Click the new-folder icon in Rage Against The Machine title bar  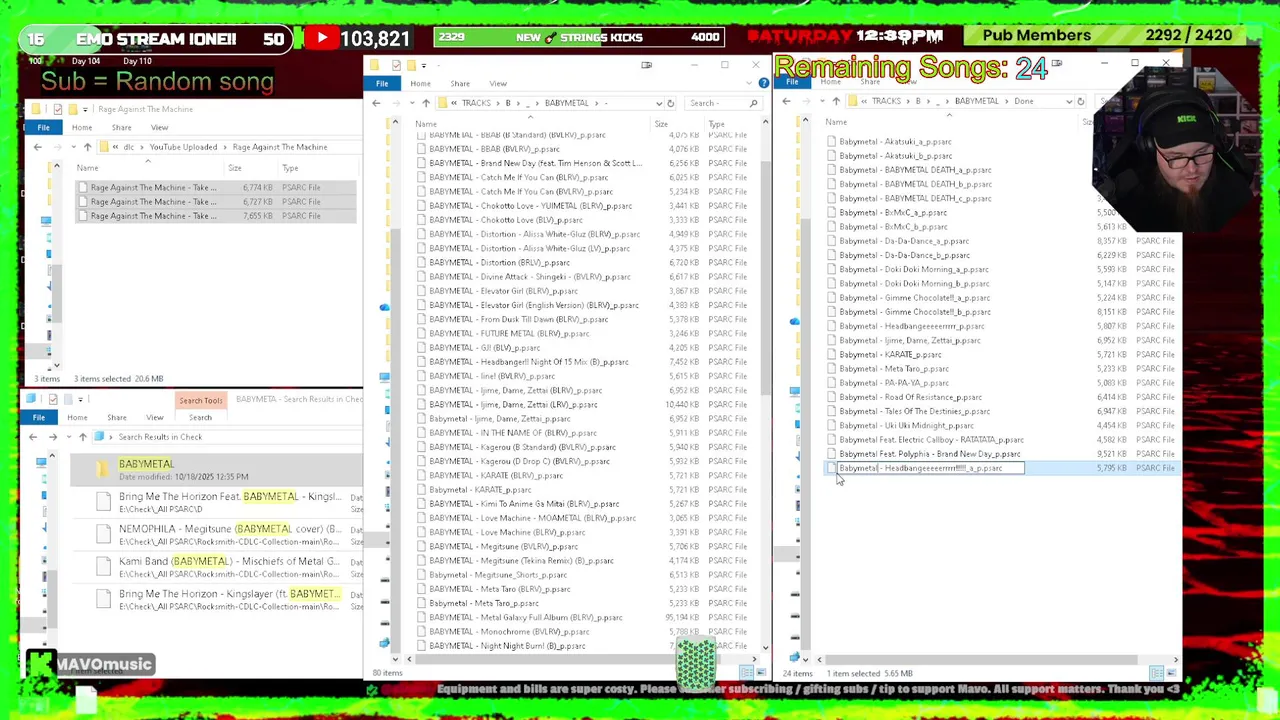point(72,109)
